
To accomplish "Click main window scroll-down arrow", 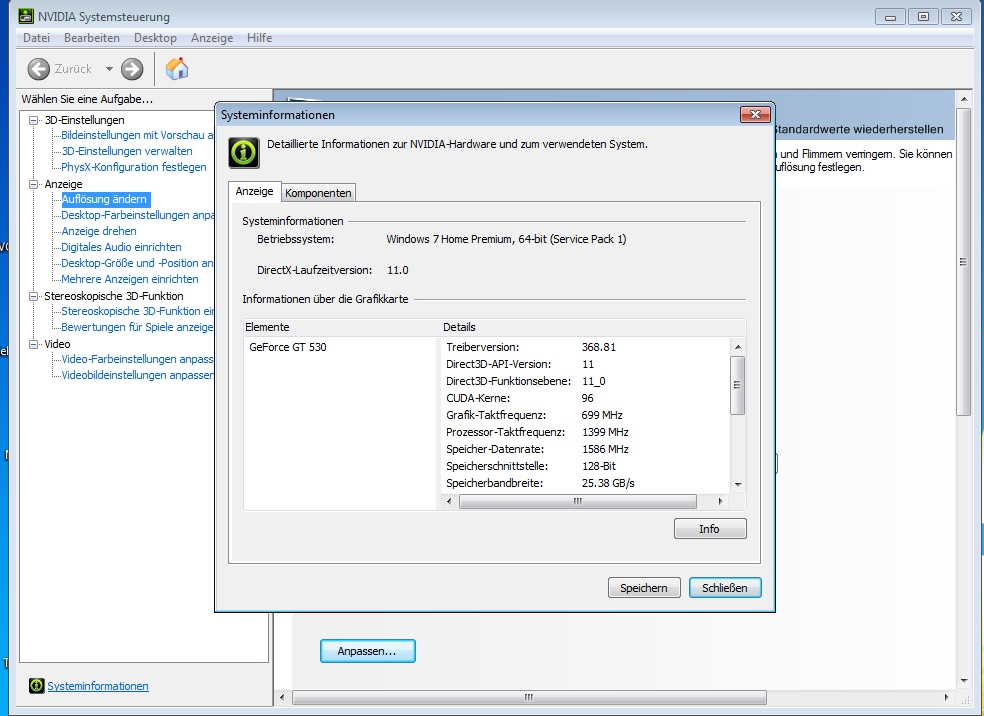I will pyautogui.click(x=964, y=681).
